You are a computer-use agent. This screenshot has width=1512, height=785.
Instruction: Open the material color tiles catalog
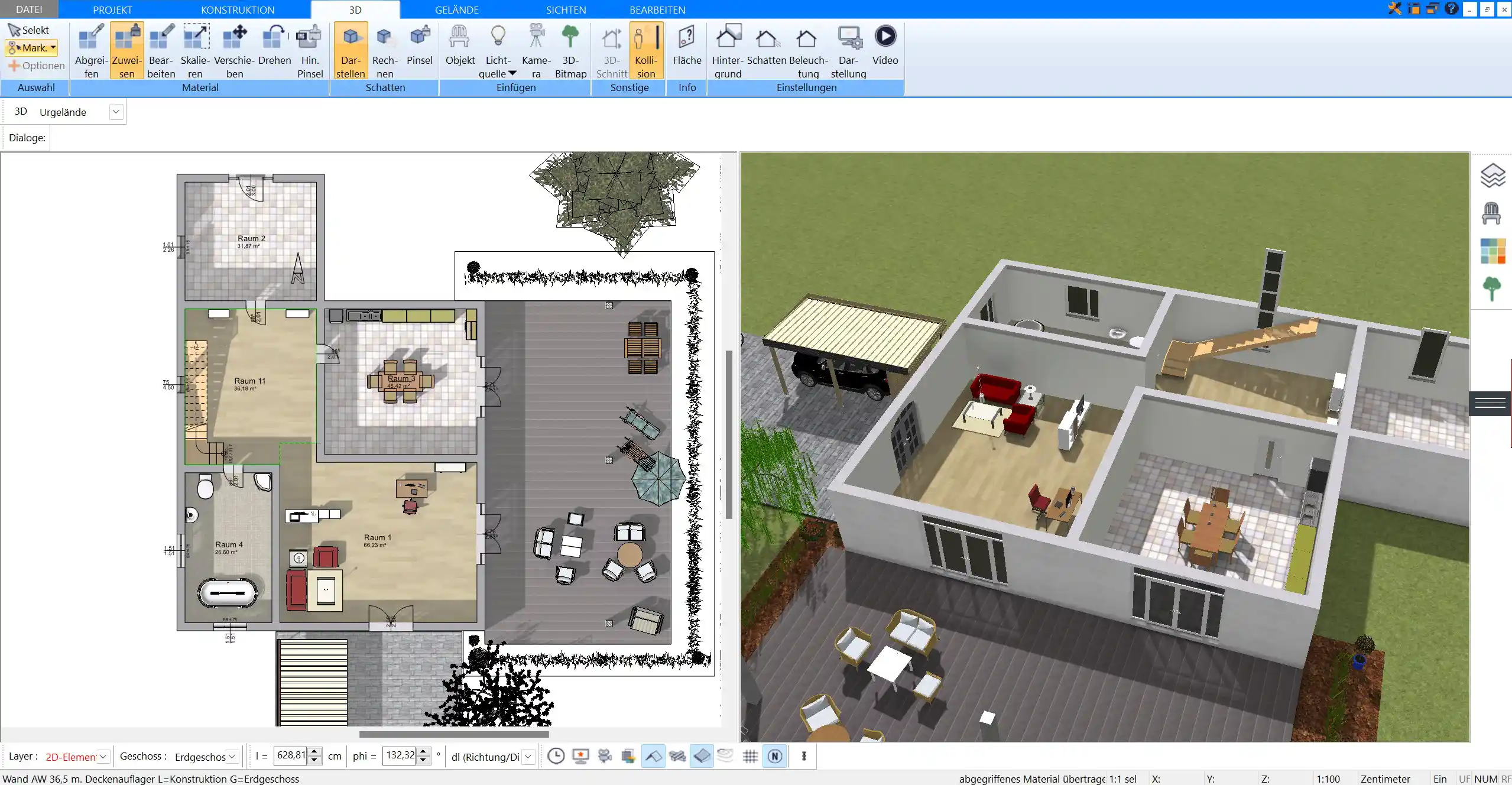[x=1492, y=251]
